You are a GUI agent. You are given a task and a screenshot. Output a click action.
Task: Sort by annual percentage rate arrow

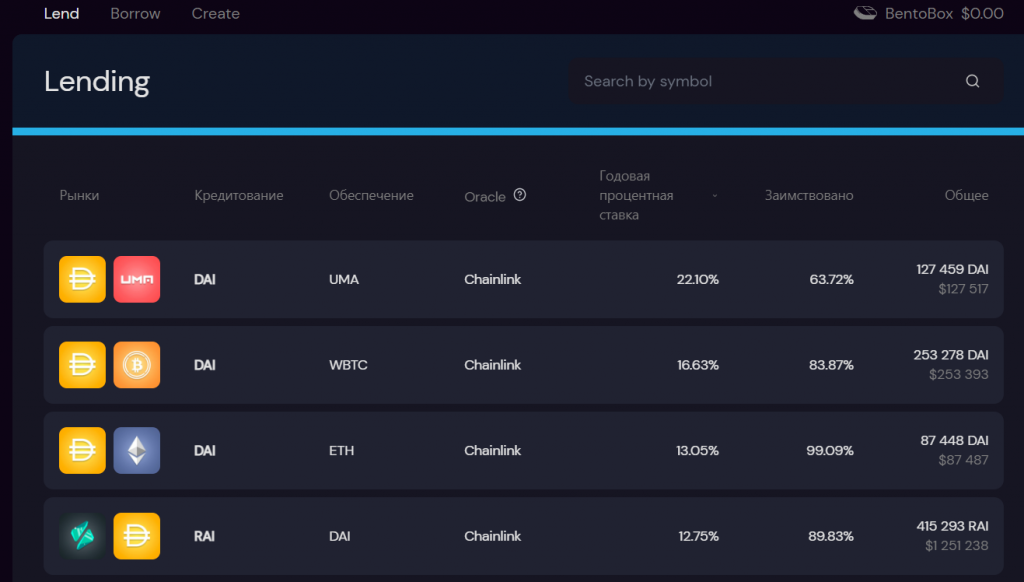[714, 196]
